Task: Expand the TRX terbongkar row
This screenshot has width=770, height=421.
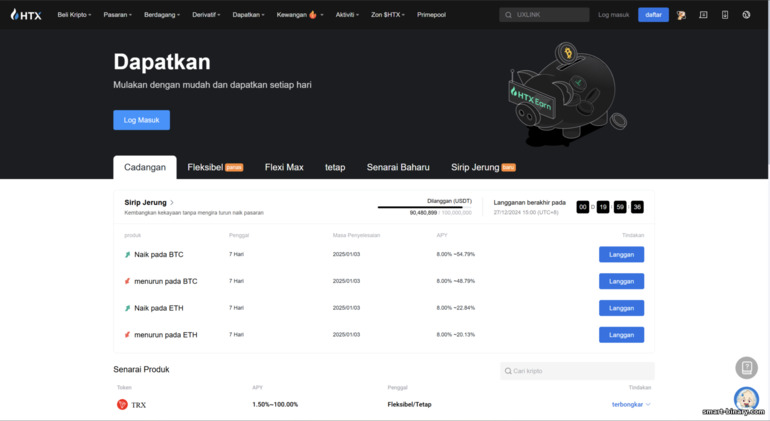Action: [631, 404]
